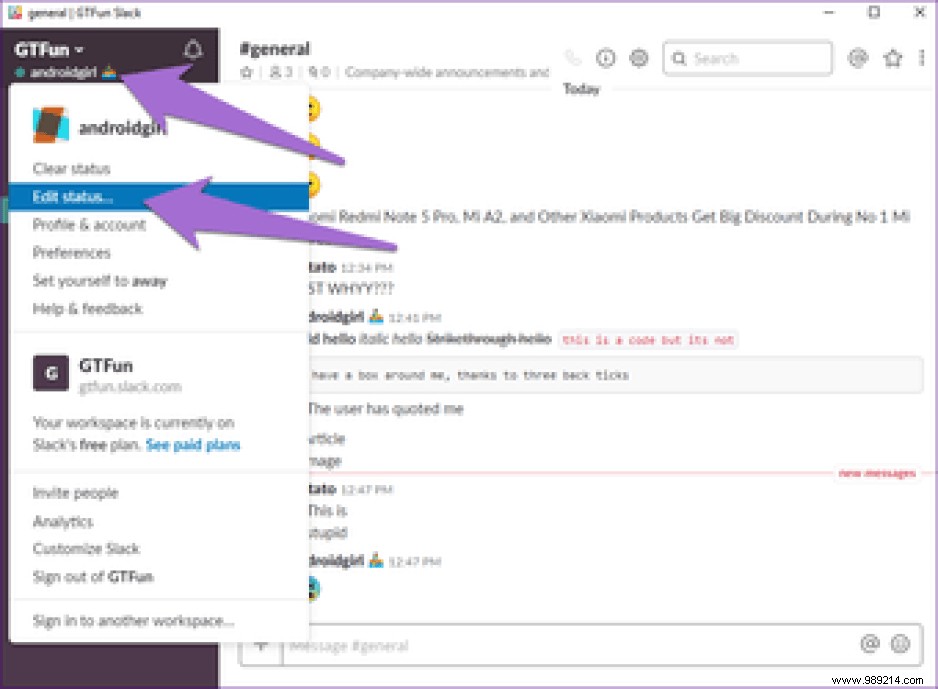This screenshot has height=689, width=938.
Task: Start a call using the phone icon
Action: (x=572, y=58)
